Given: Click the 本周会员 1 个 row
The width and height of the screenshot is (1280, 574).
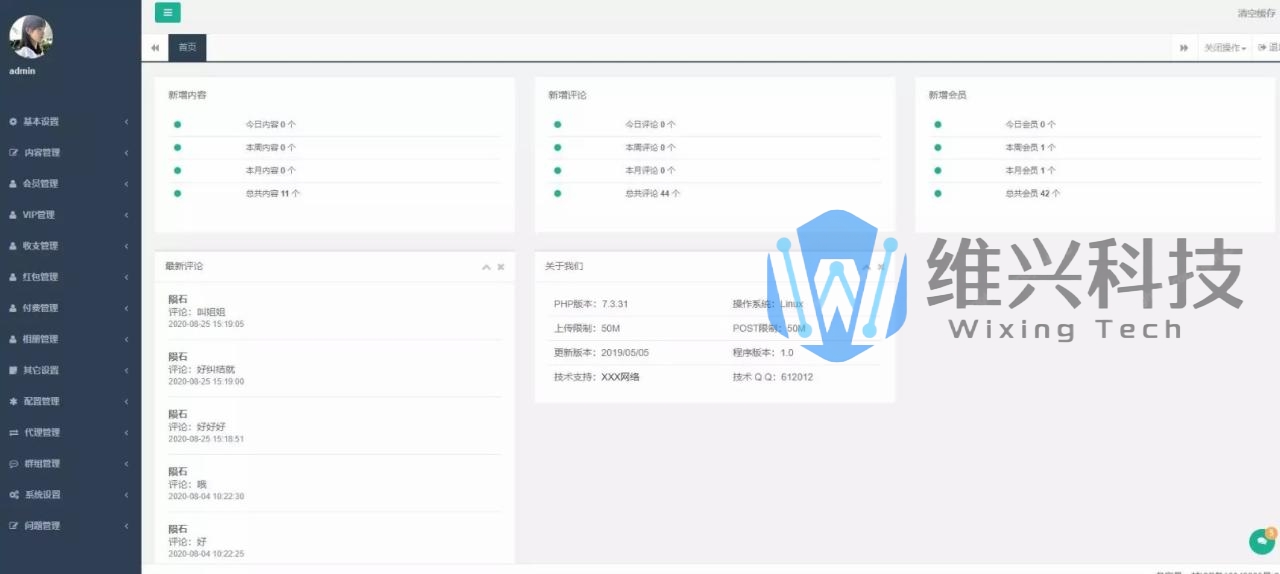Looking at the screenshot, I should pyautogui.click(x=1094, y=147).
